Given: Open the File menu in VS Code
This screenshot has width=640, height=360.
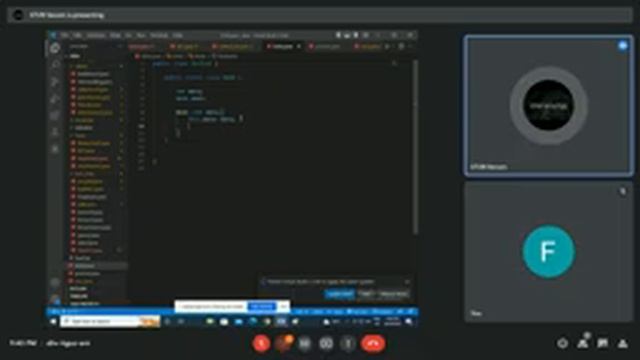Looking at the screenshot, I should 64,36.
